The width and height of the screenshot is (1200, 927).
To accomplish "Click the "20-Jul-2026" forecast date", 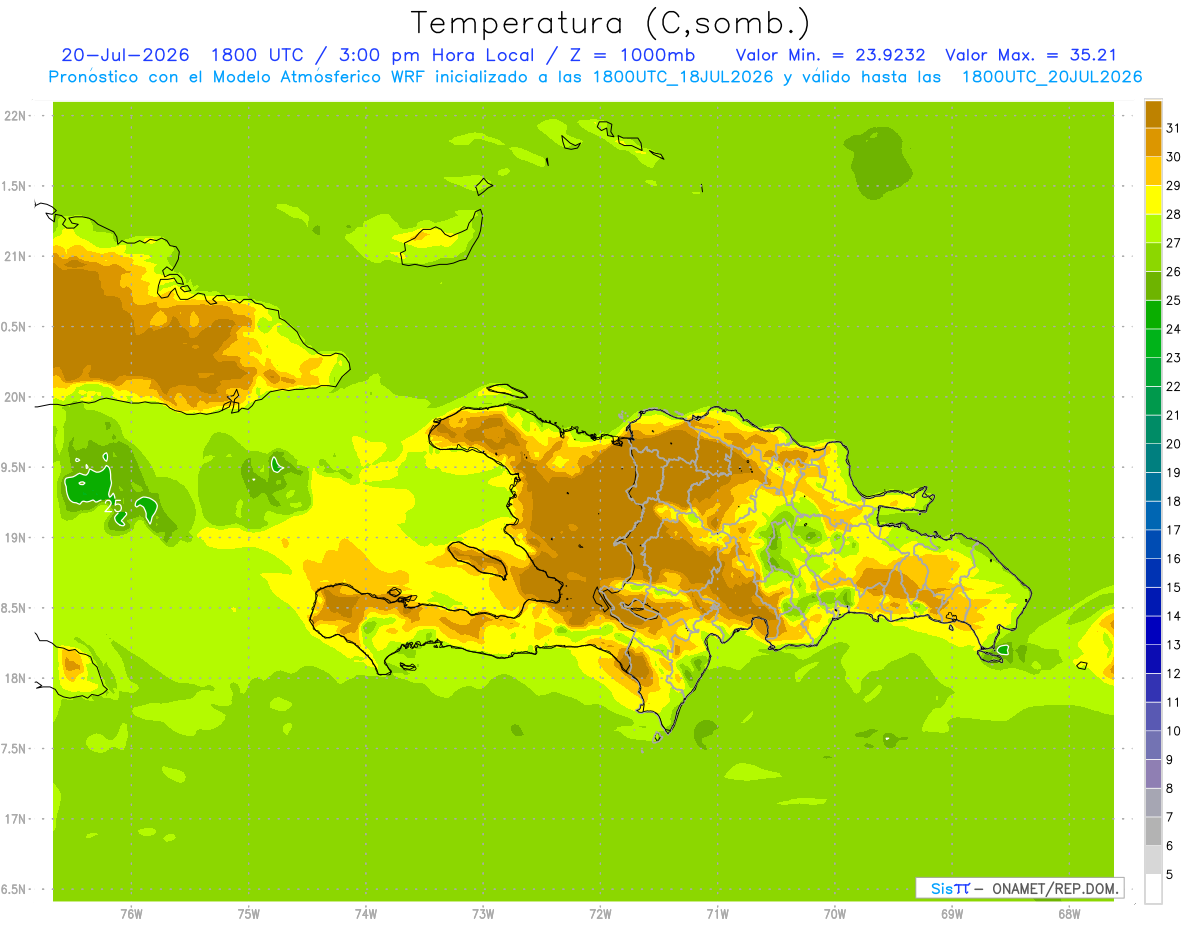I will click(125, 55).
